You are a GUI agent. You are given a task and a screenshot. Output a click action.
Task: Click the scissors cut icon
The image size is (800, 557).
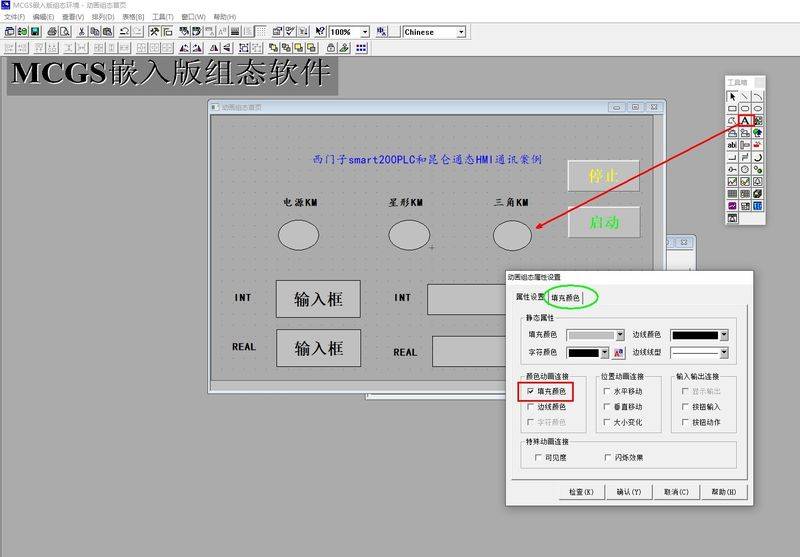point(82,32)
